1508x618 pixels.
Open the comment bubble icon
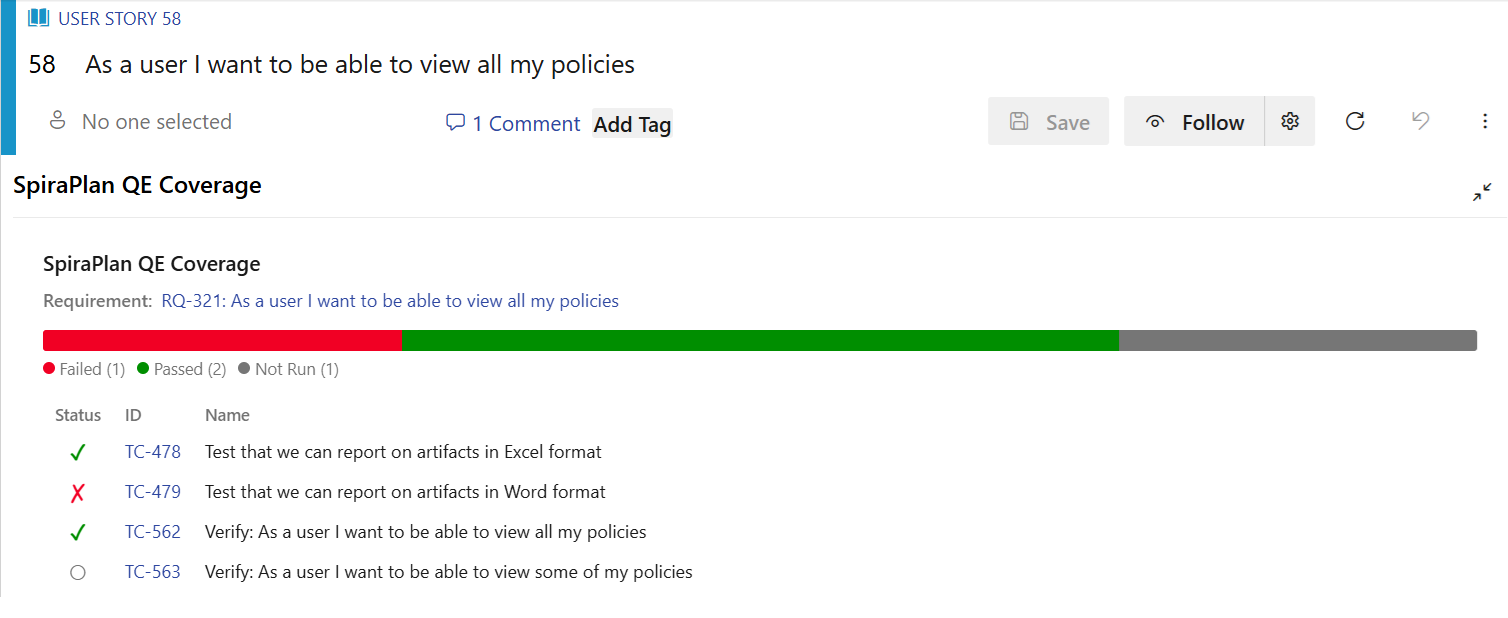point(455,123)
